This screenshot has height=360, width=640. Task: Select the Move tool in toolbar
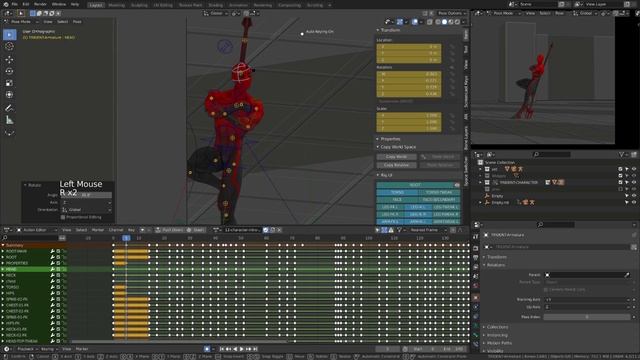pyautogui.click(x=9, y=60)
